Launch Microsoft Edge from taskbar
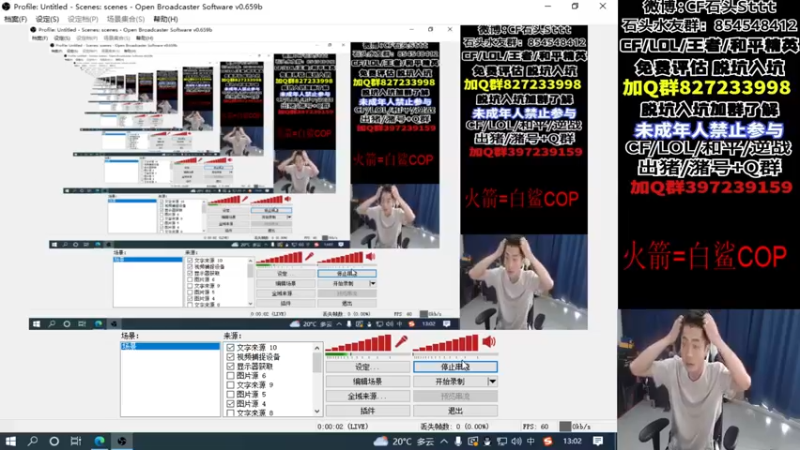This screenshot has width=800, height=450. [x=99, y=441]
